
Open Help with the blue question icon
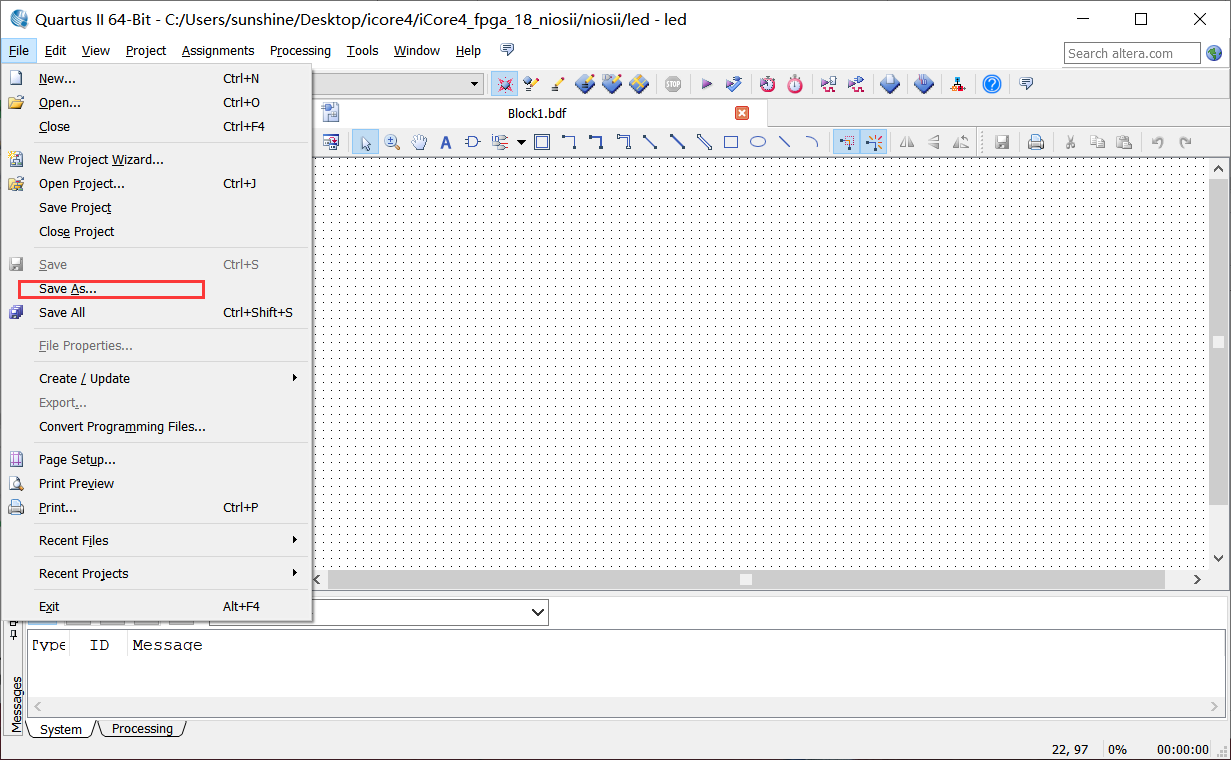tap(991, 84)
